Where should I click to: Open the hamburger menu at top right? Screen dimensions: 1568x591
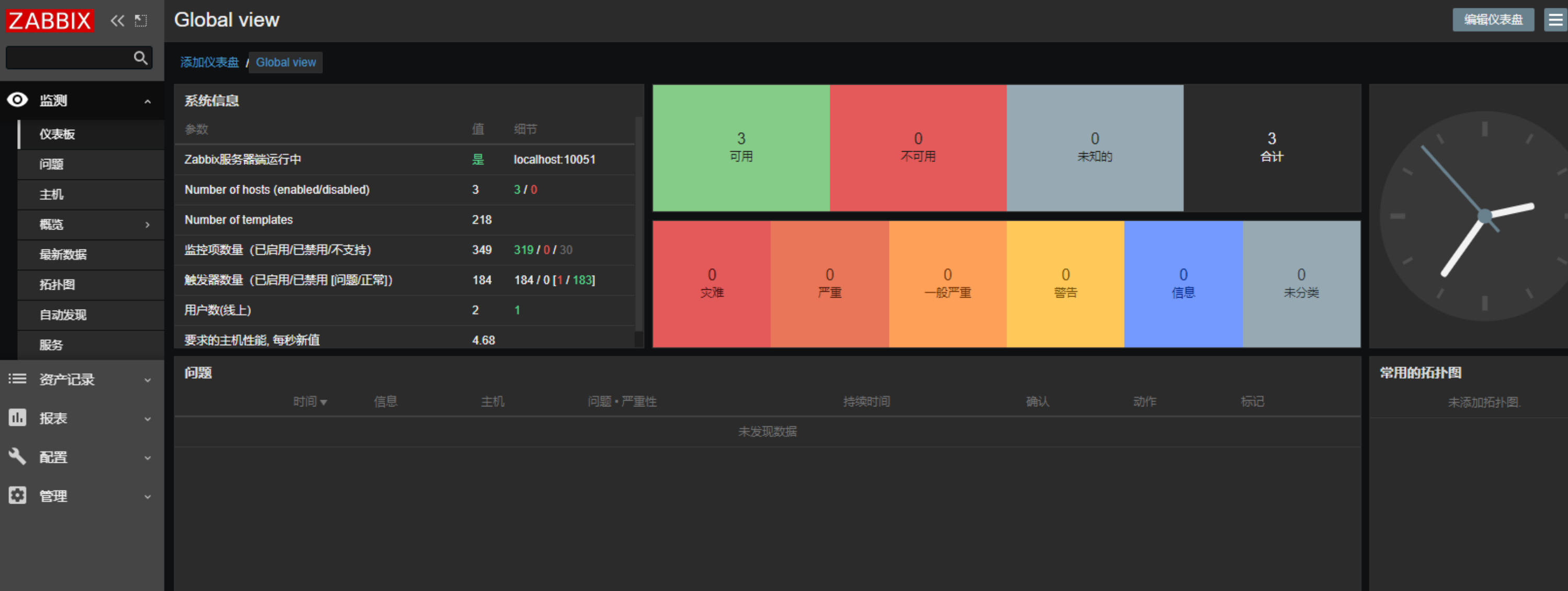pyautogui.click(x=1555, y=19)
